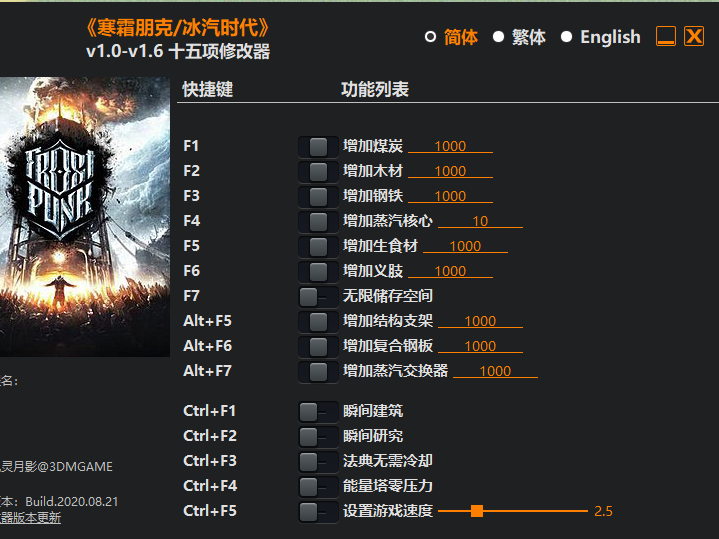Select English language radio button
The height and width of the screenshot is (539, 719).
pyautogui.click(x=566, y=37)
